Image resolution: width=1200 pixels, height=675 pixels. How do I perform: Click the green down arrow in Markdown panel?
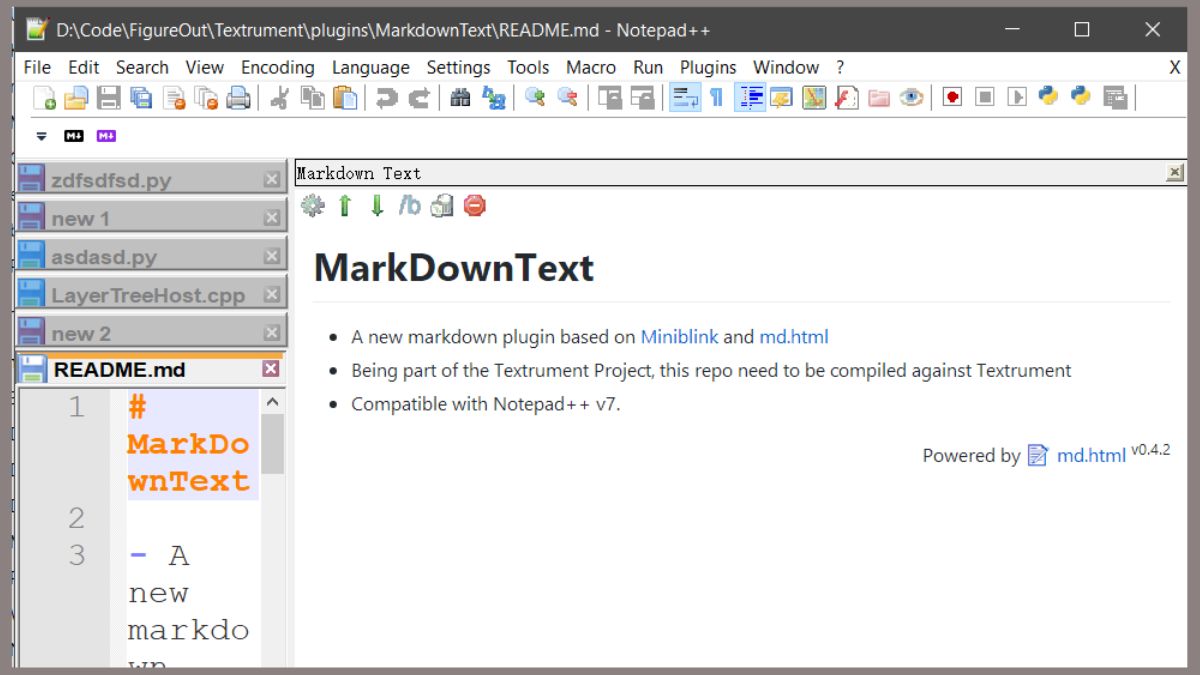377,206
